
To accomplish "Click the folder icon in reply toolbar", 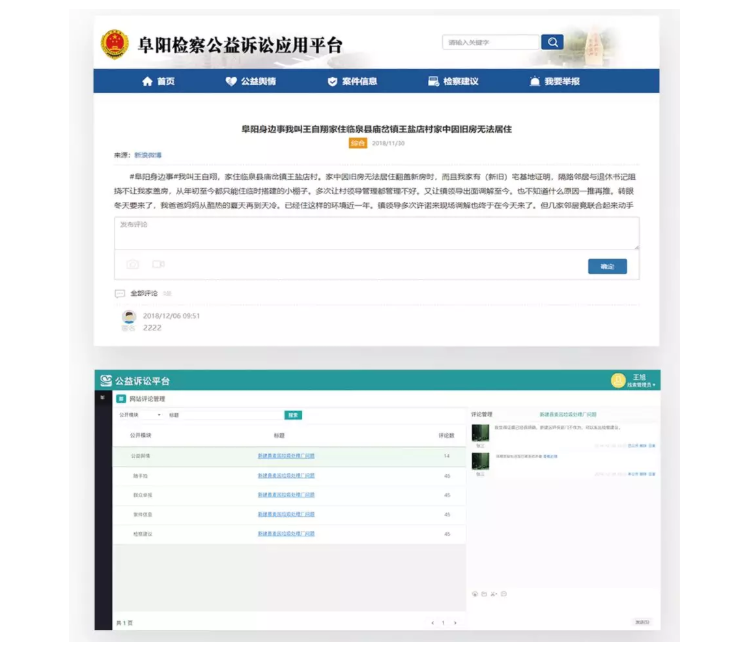I will 484,594.
